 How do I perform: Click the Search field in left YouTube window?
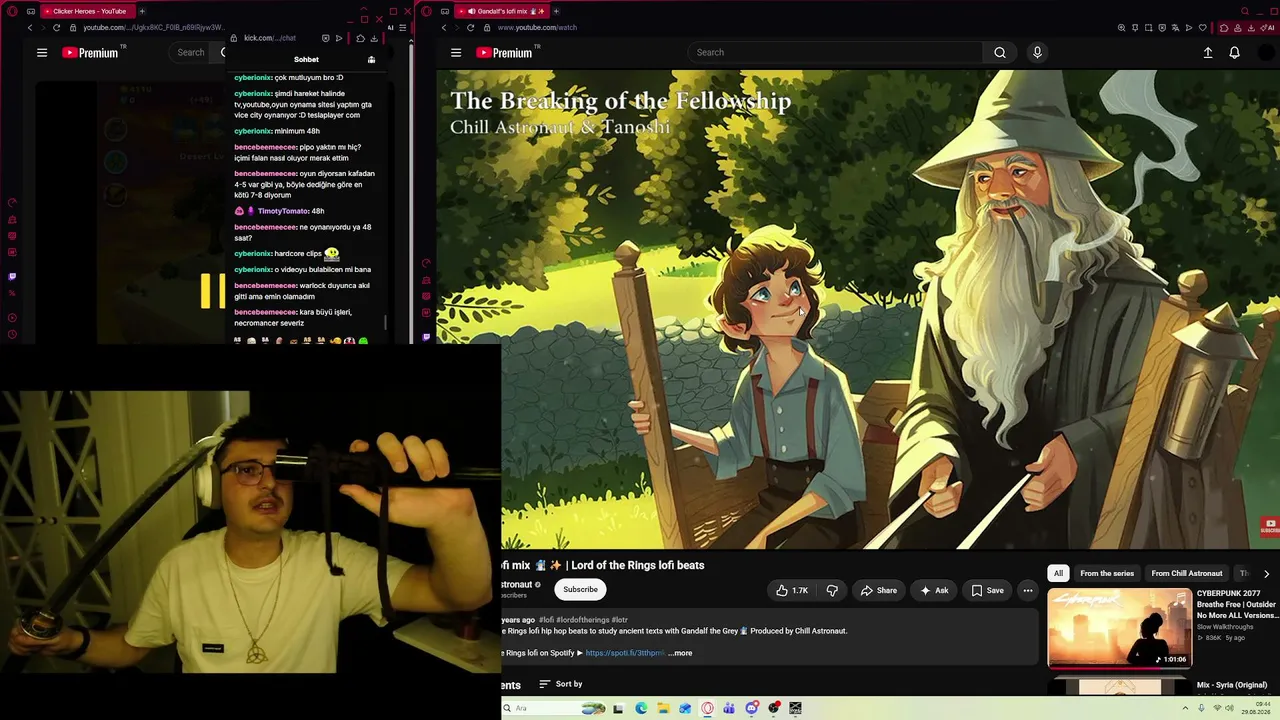tap(190, 52)
